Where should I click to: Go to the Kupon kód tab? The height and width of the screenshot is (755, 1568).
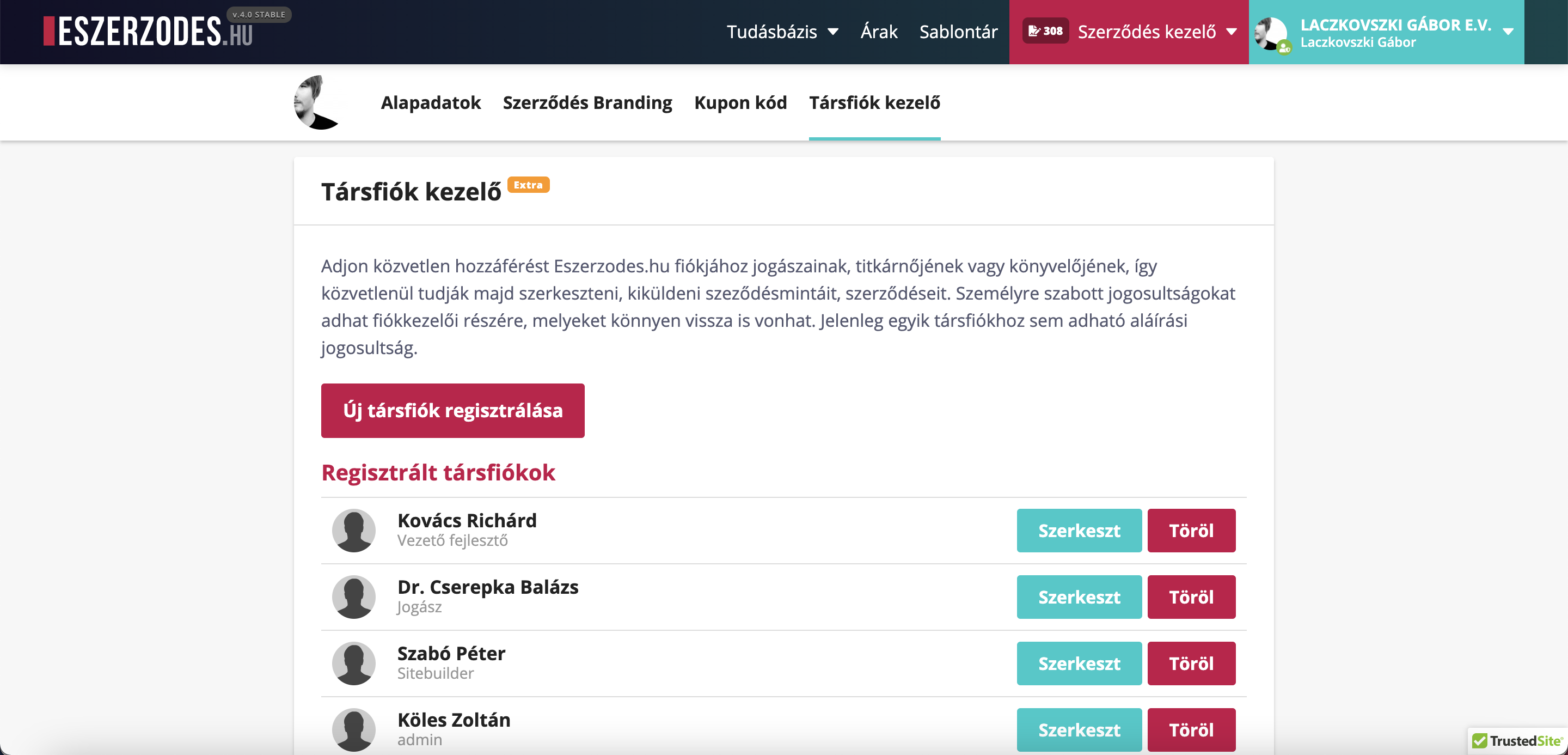point(740,102)
